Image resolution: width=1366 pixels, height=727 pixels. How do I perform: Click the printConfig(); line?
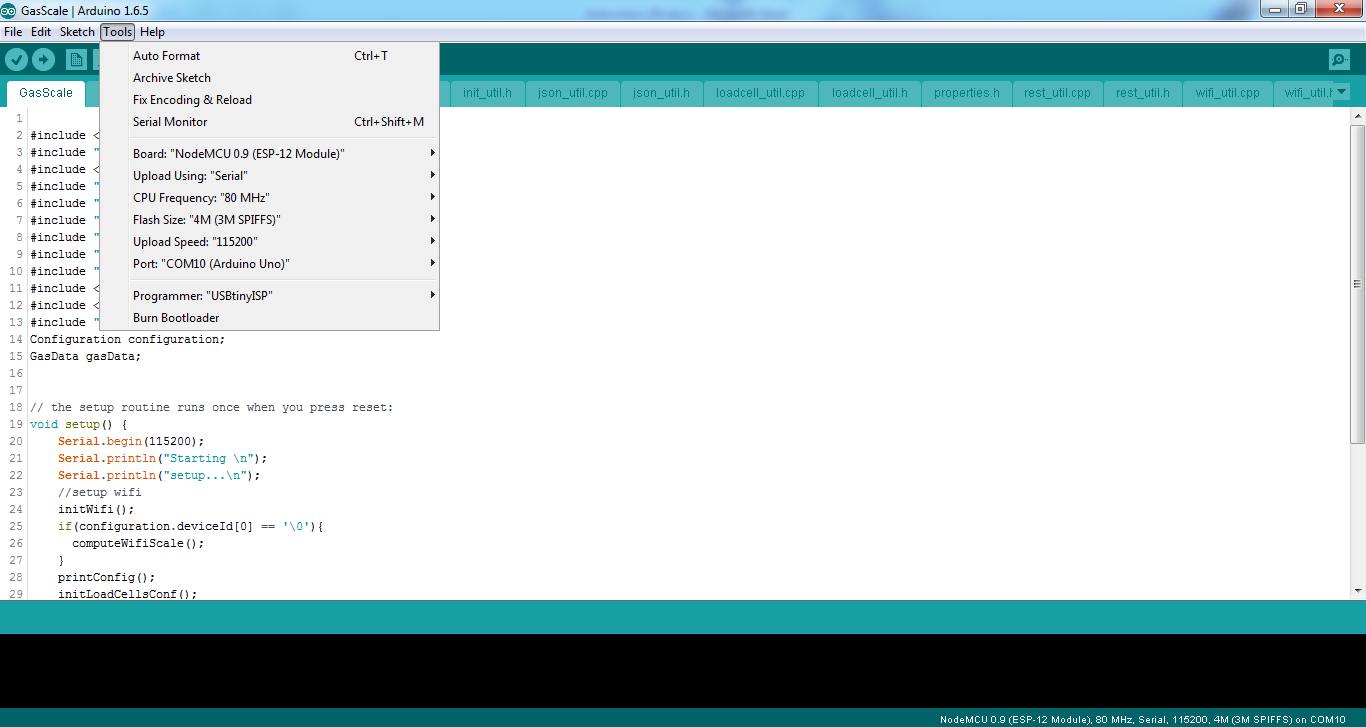click(x=107, y=577)
